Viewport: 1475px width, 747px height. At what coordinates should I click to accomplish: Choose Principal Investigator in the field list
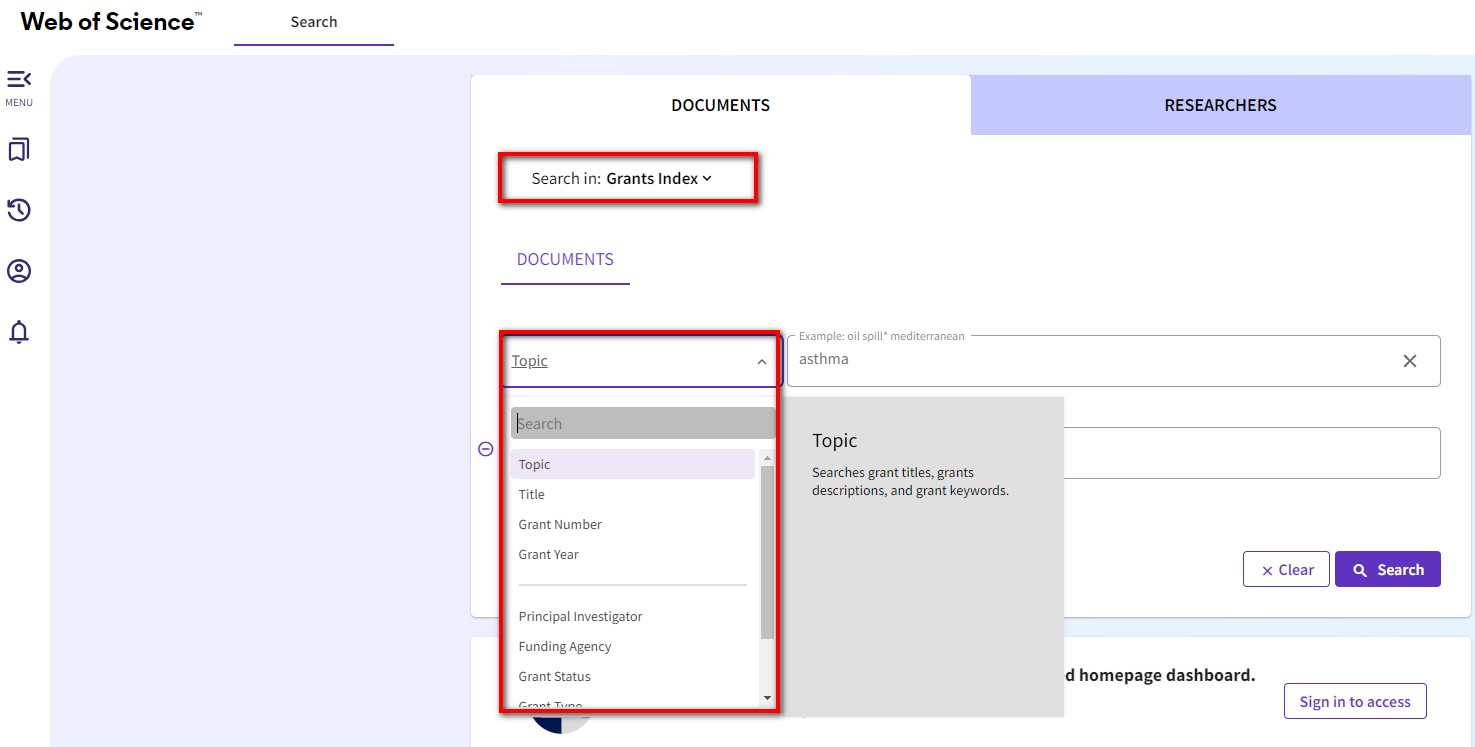(x=632, y=616)
